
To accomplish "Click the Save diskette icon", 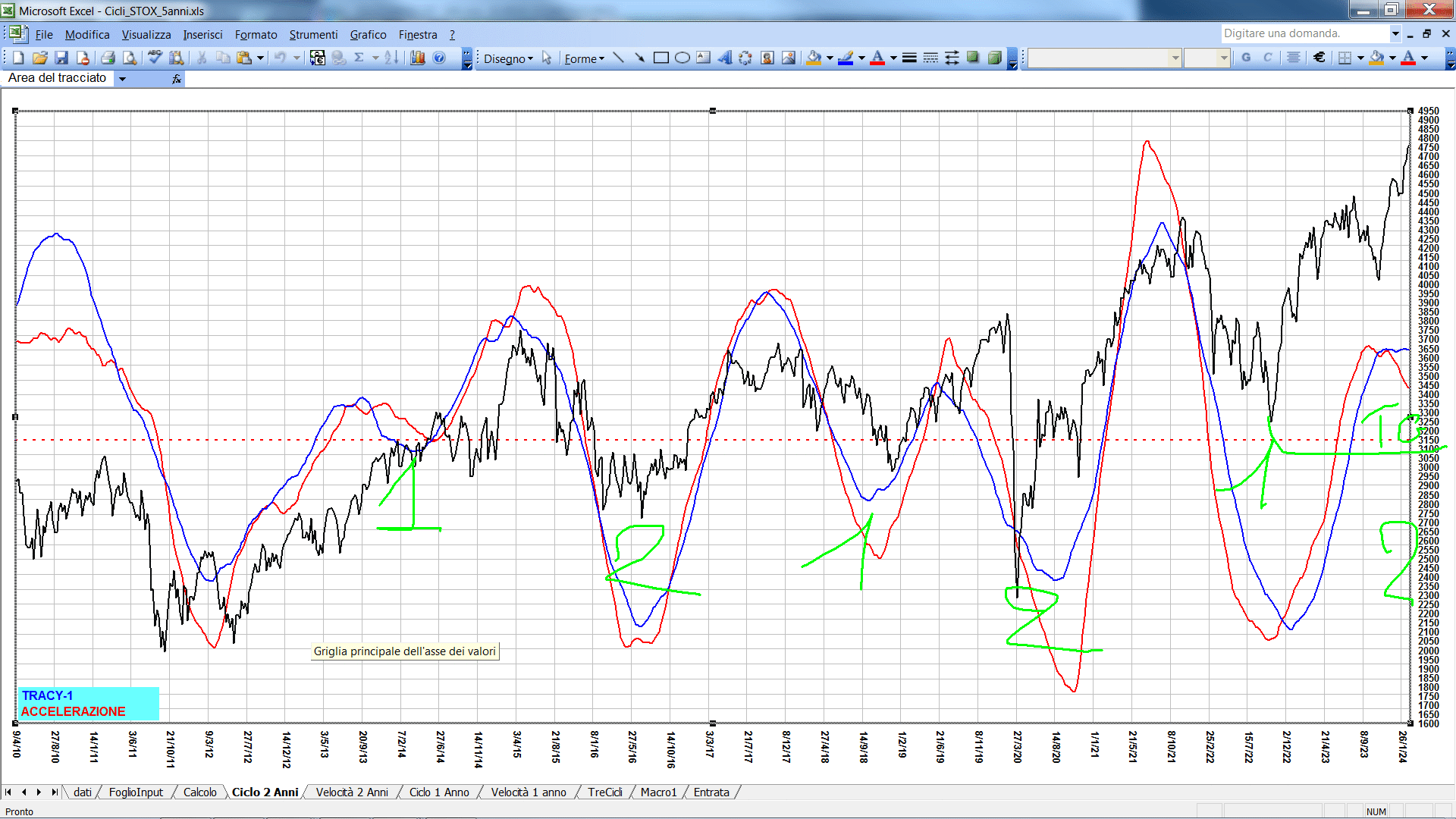I will point(61,58).
